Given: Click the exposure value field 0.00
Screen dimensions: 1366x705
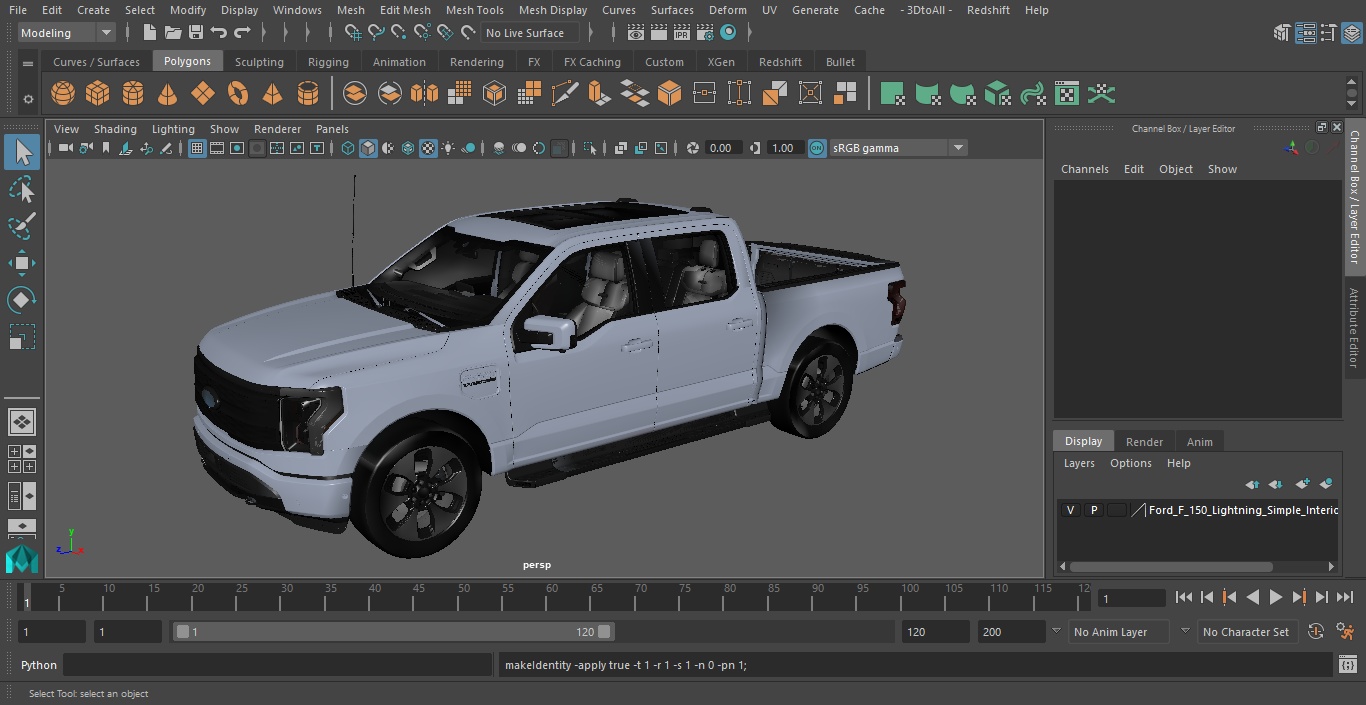Looking at the screenshot, I should (723, 148).
